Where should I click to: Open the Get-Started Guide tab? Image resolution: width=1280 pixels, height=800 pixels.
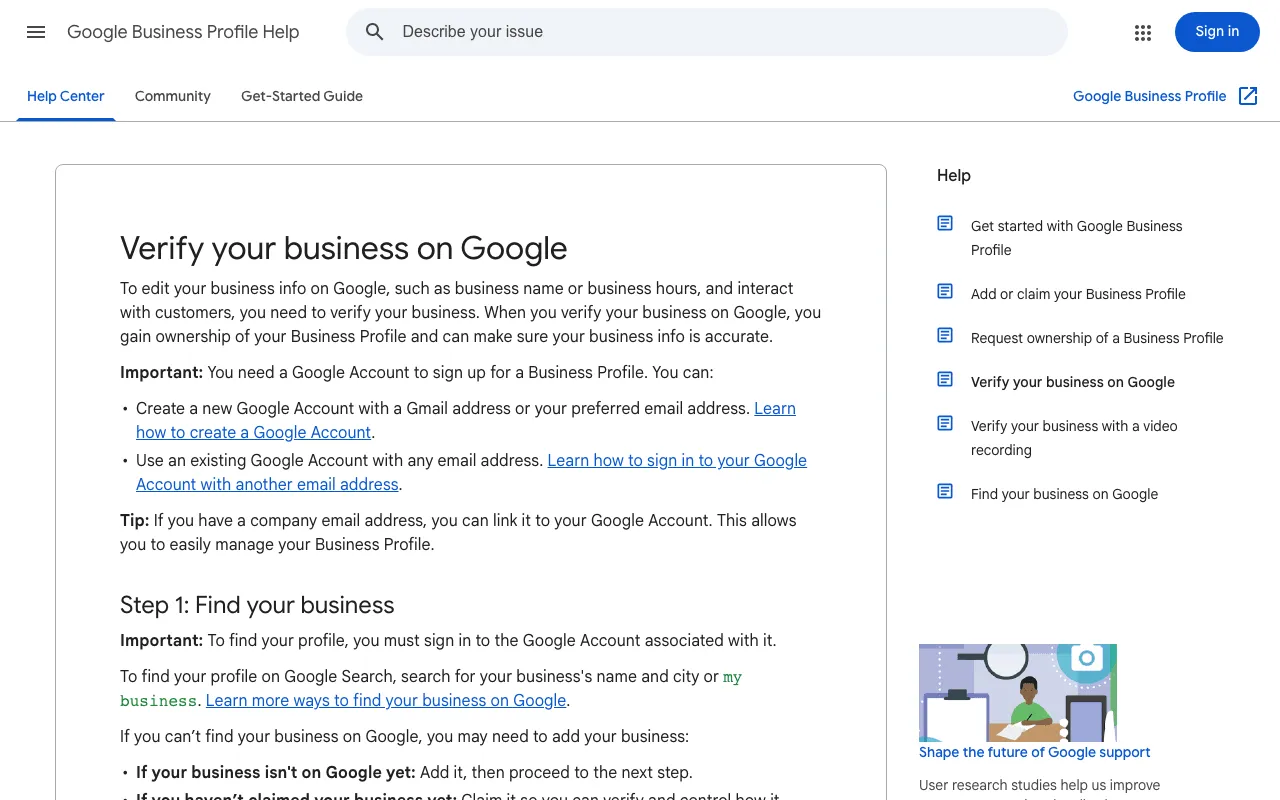click(x=302, y=96)
